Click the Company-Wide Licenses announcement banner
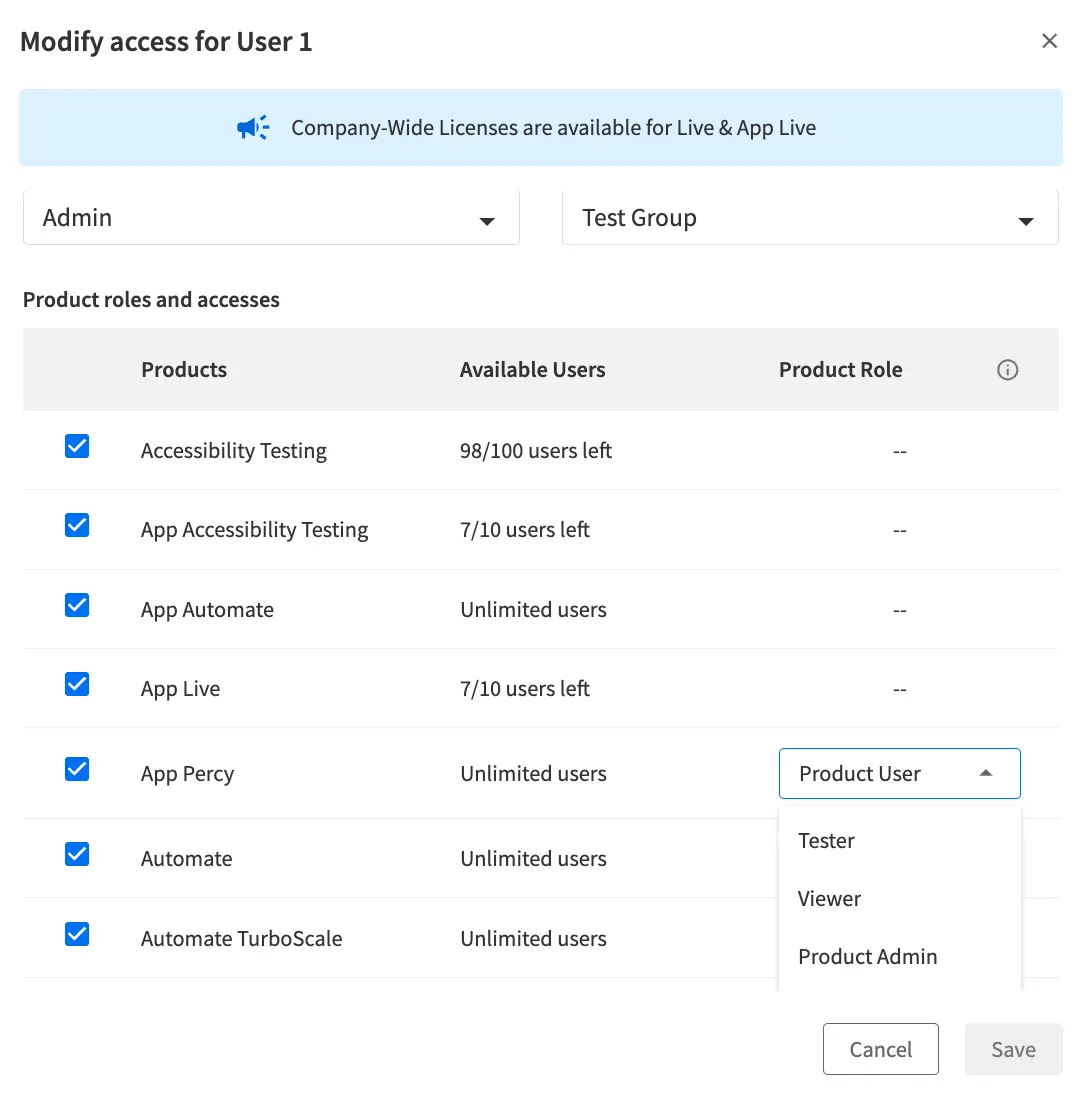The image size is (1085, 1094). [553, 128]
